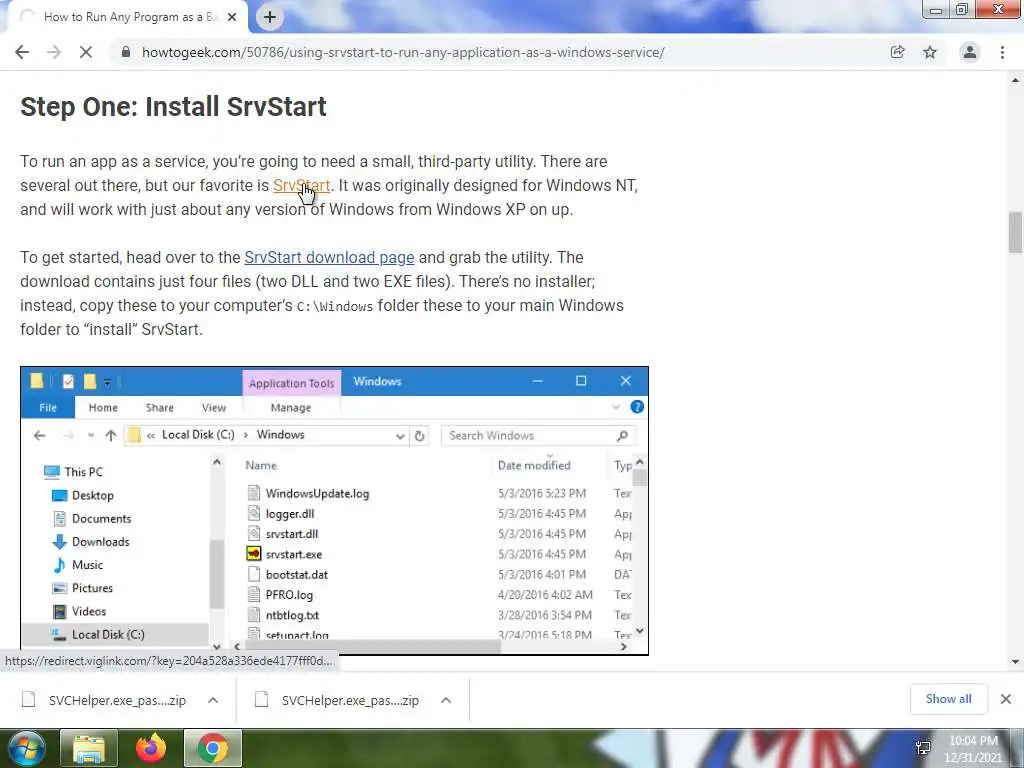Click the share page icon in the address bar

point(897,52)
